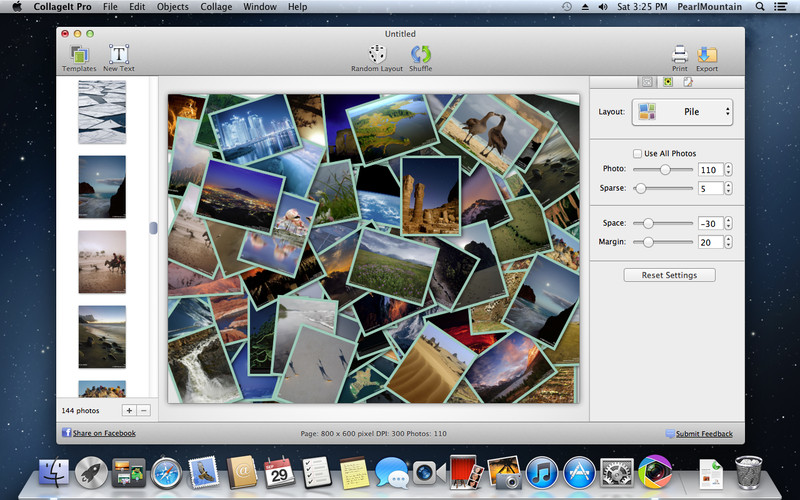Open the Collage menu

point(215,7)
